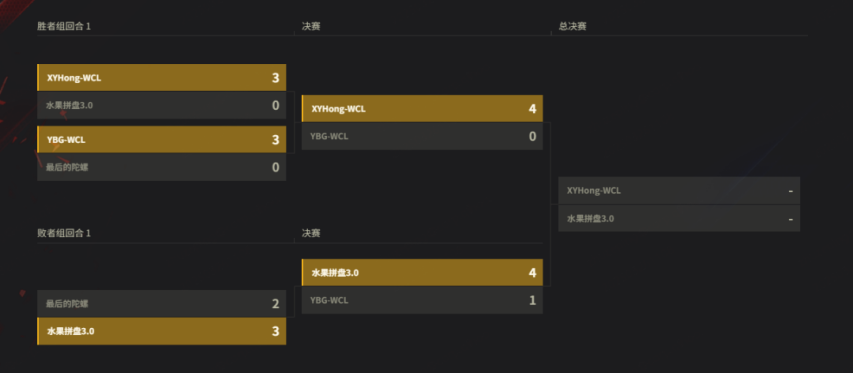853x373 pixels.
Task: Click 最后的陀螺 row with score 0
Action: 162,167
